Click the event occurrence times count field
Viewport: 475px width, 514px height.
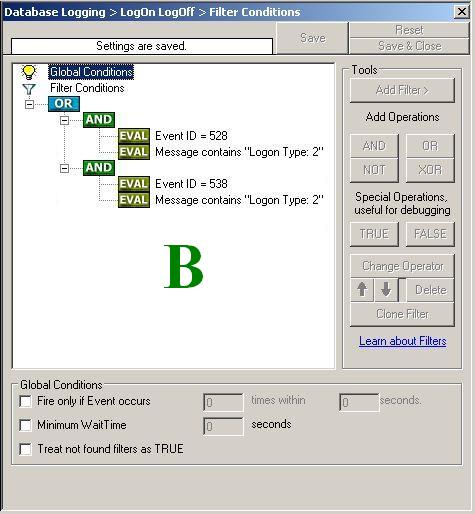tap(223, 402)
